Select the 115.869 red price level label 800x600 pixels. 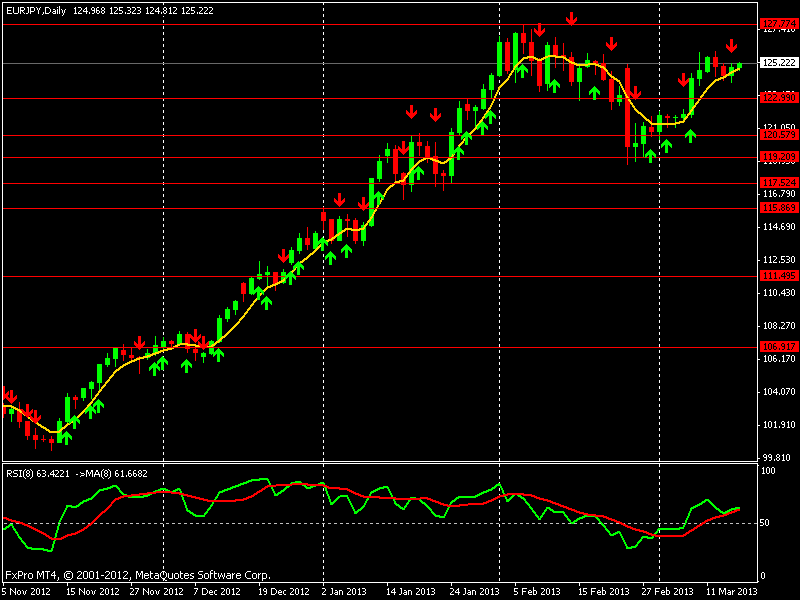[x=779, y=208]
